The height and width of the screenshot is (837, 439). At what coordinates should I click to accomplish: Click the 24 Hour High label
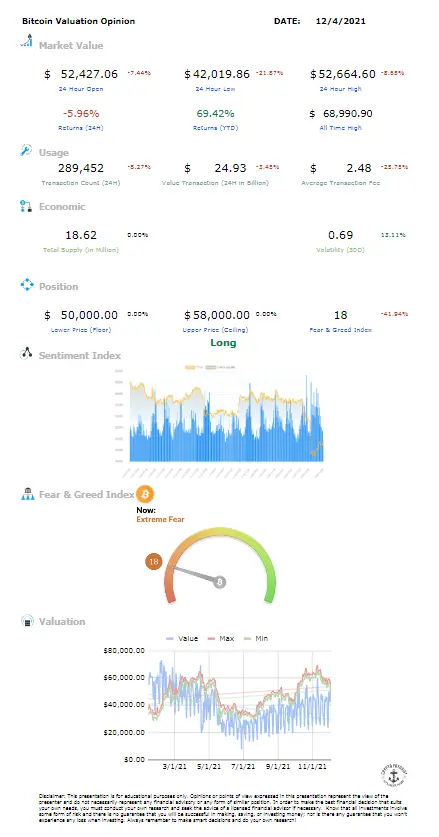pos(341,89)
